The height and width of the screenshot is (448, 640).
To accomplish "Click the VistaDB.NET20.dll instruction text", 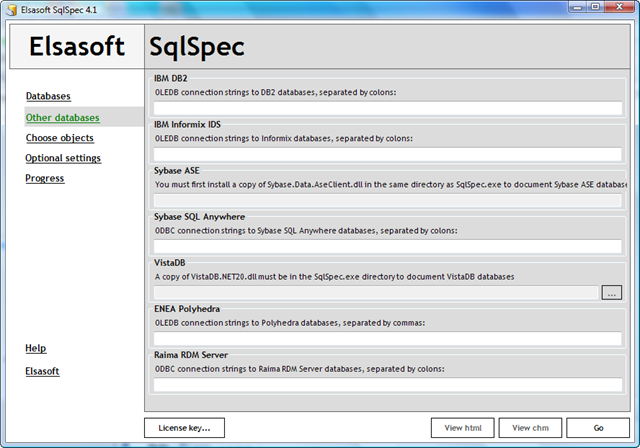I will click(334, 277).
